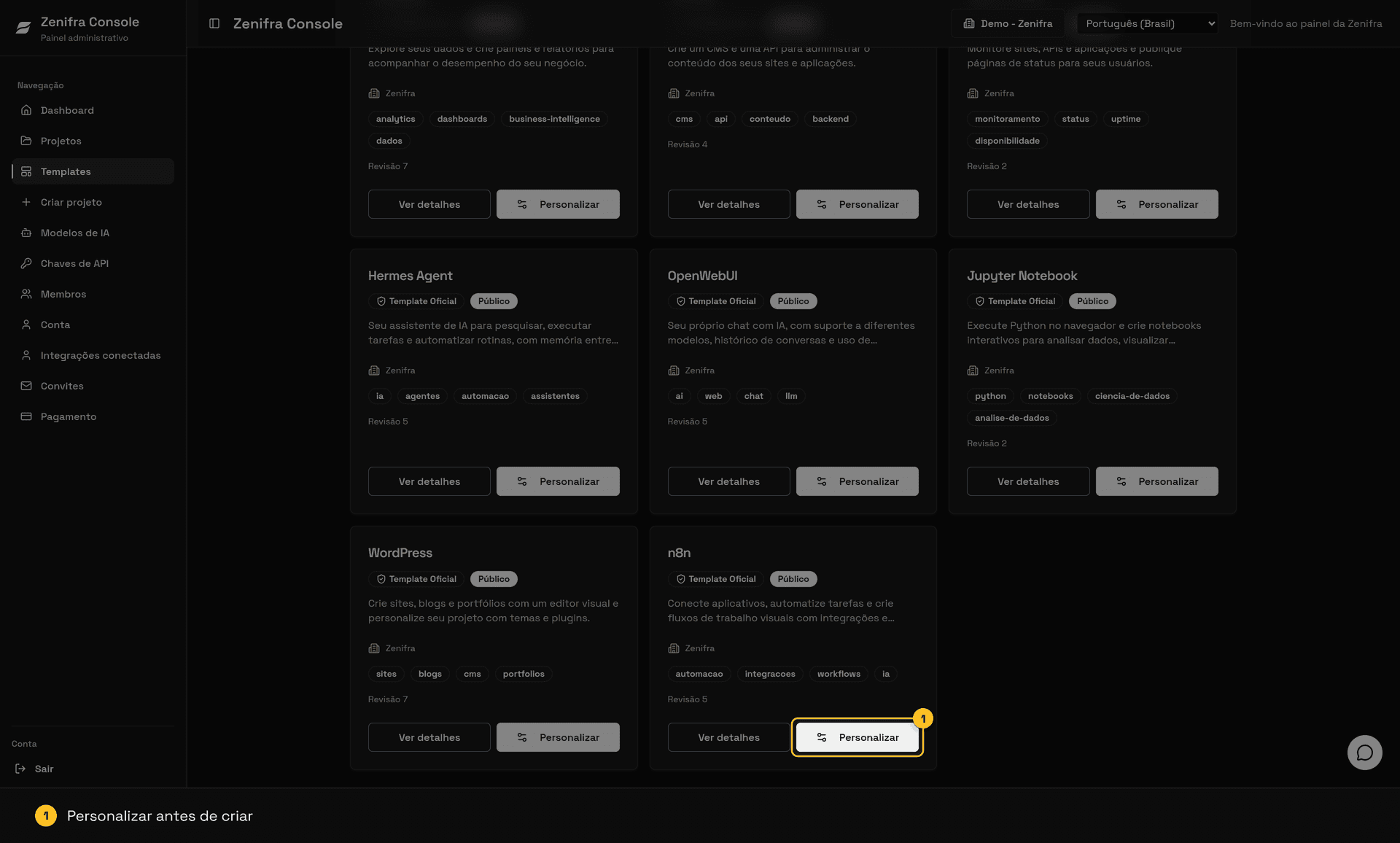The height and width of the screenshot is (843, 1400).
Task: Click Personalizar on Jupyter Notebook card
Action: pyautogui.click(x=1156, y=481)
